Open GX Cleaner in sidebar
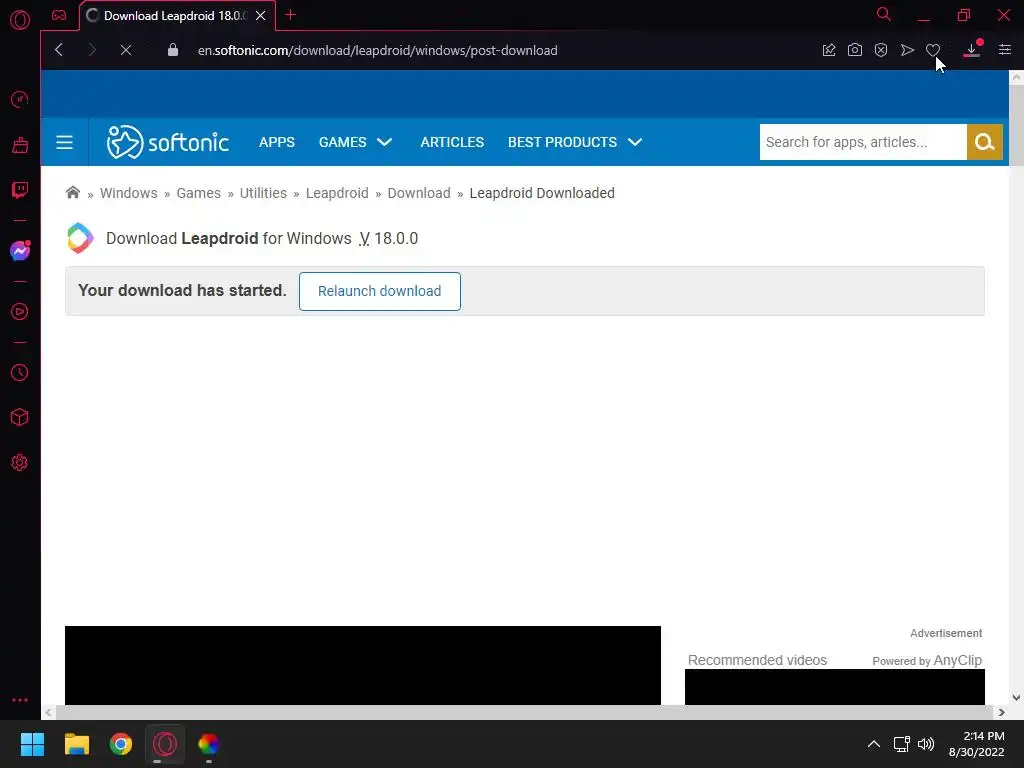This screenshot has width=1024, height=768. (x=20, y=145)
